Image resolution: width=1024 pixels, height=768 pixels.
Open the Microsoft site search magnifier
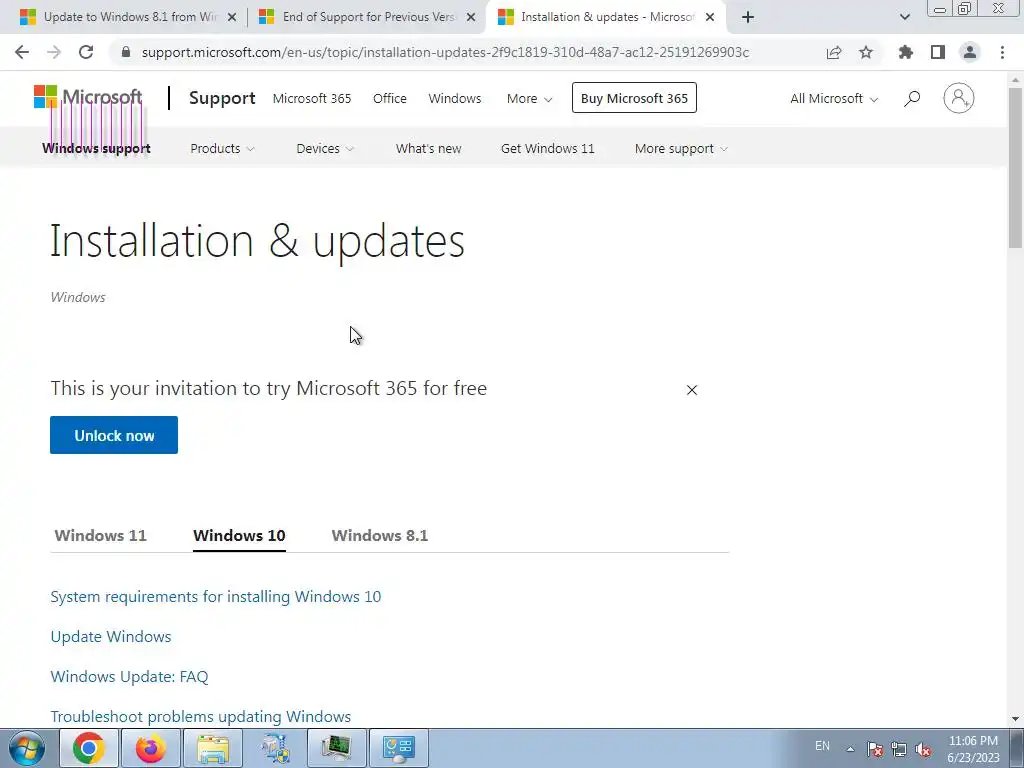(x=912, y=99)
